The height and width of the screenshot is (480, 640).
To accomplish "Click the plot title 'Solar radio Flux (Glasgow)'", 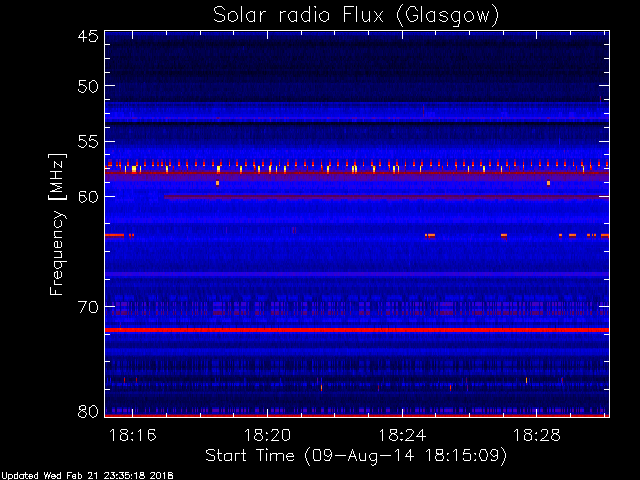I will click(x=356, y=16).
